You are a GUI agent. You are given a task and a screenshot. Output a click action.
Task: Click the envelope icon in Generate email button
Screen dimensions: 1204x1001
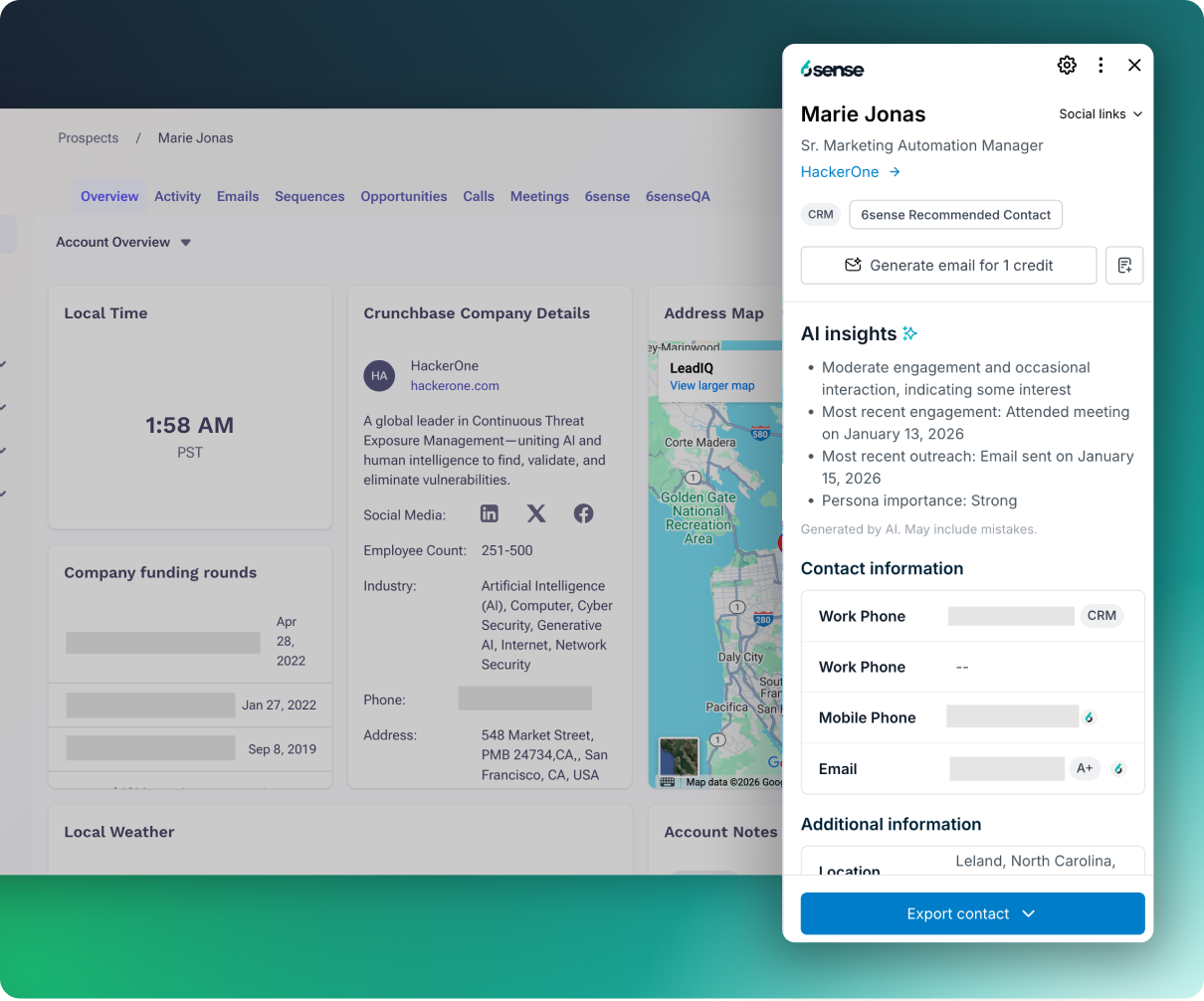[853, 265]
